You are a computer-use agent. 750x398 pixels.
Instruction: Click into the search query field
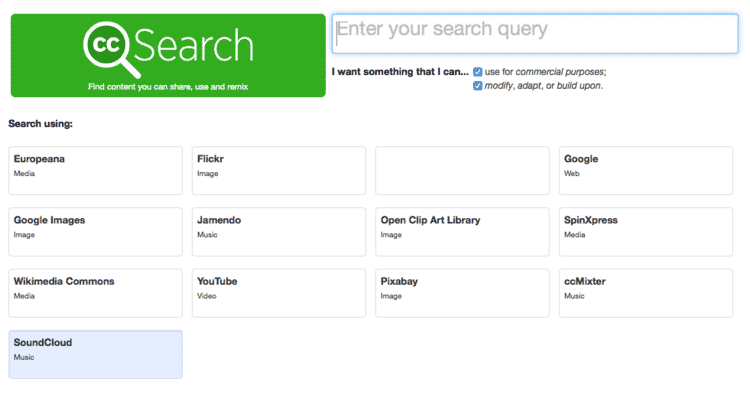pos(535,34)
